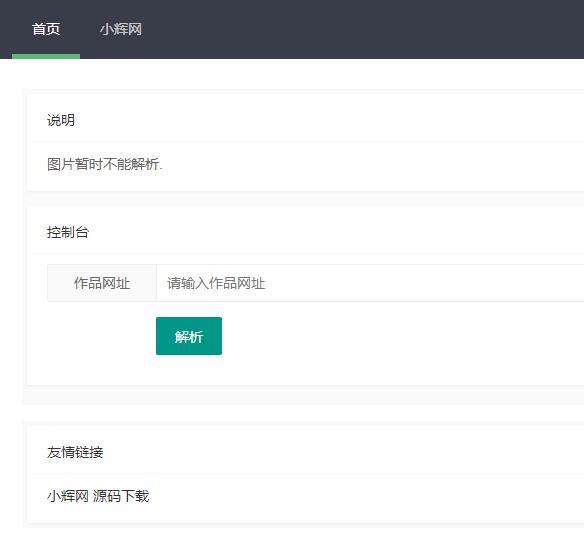Click empty area of dark navigation bar
584x536 pixels.
tap(354, 29)
